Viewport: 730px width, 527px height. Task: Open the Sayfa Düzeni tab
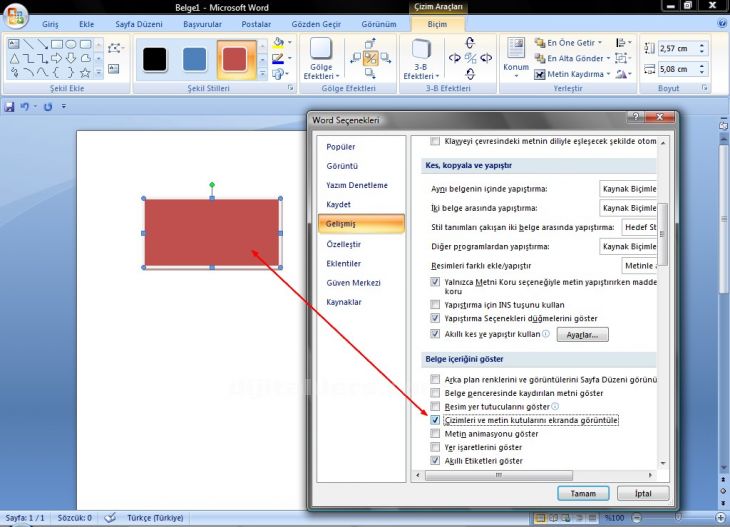139,24
